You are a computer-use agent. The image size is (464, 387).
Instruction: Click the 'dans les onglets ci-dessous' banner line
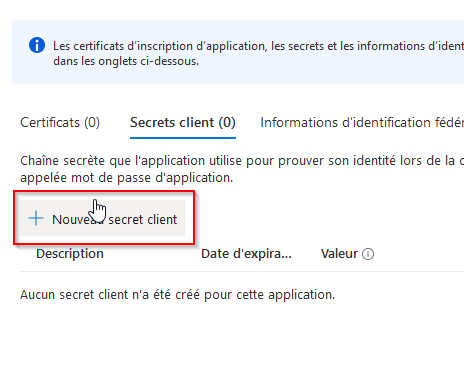pyautogui.click(x=126, y=61)
